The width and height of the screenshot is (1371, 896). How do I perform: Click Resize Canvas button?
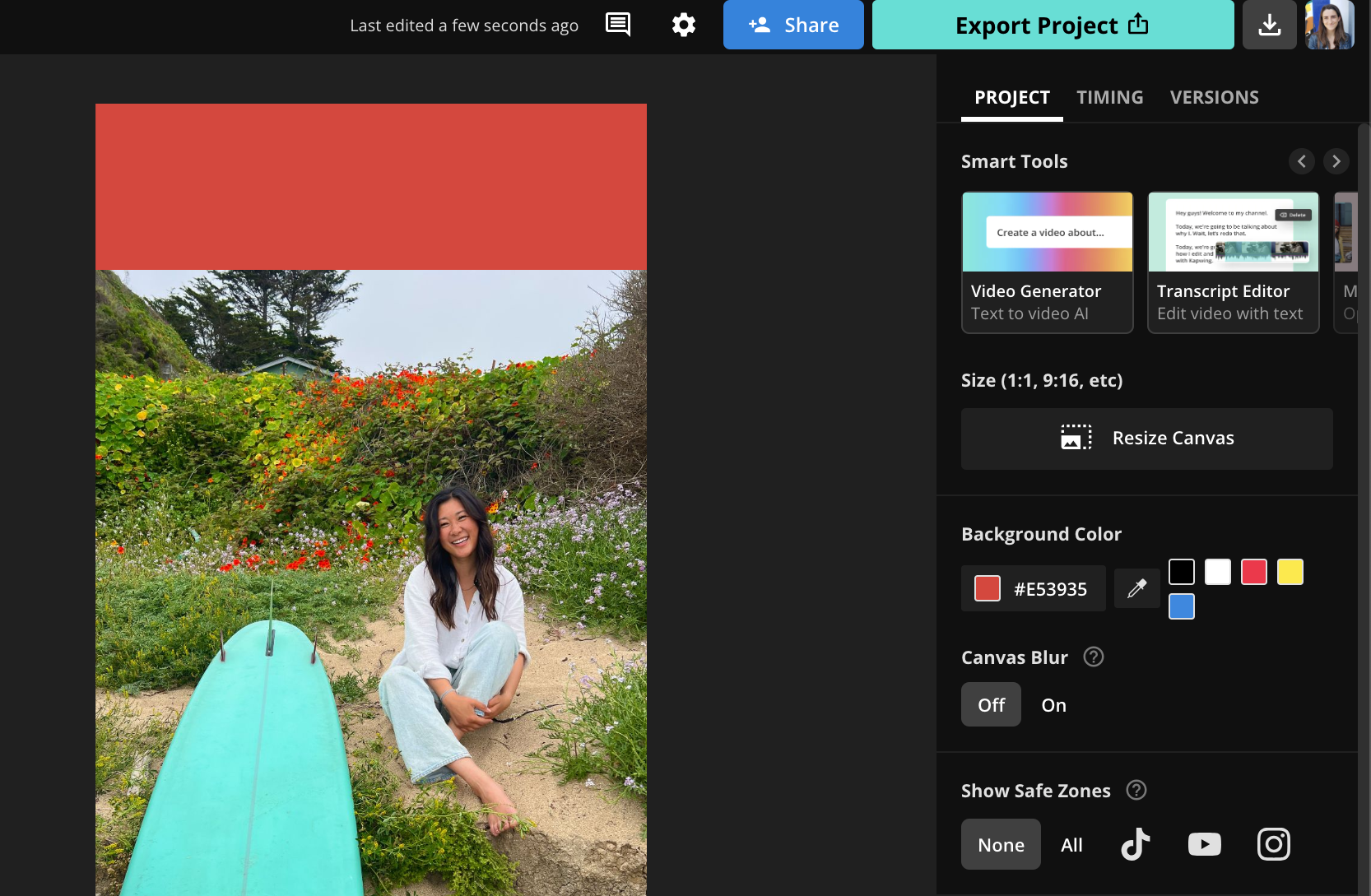1147,439
